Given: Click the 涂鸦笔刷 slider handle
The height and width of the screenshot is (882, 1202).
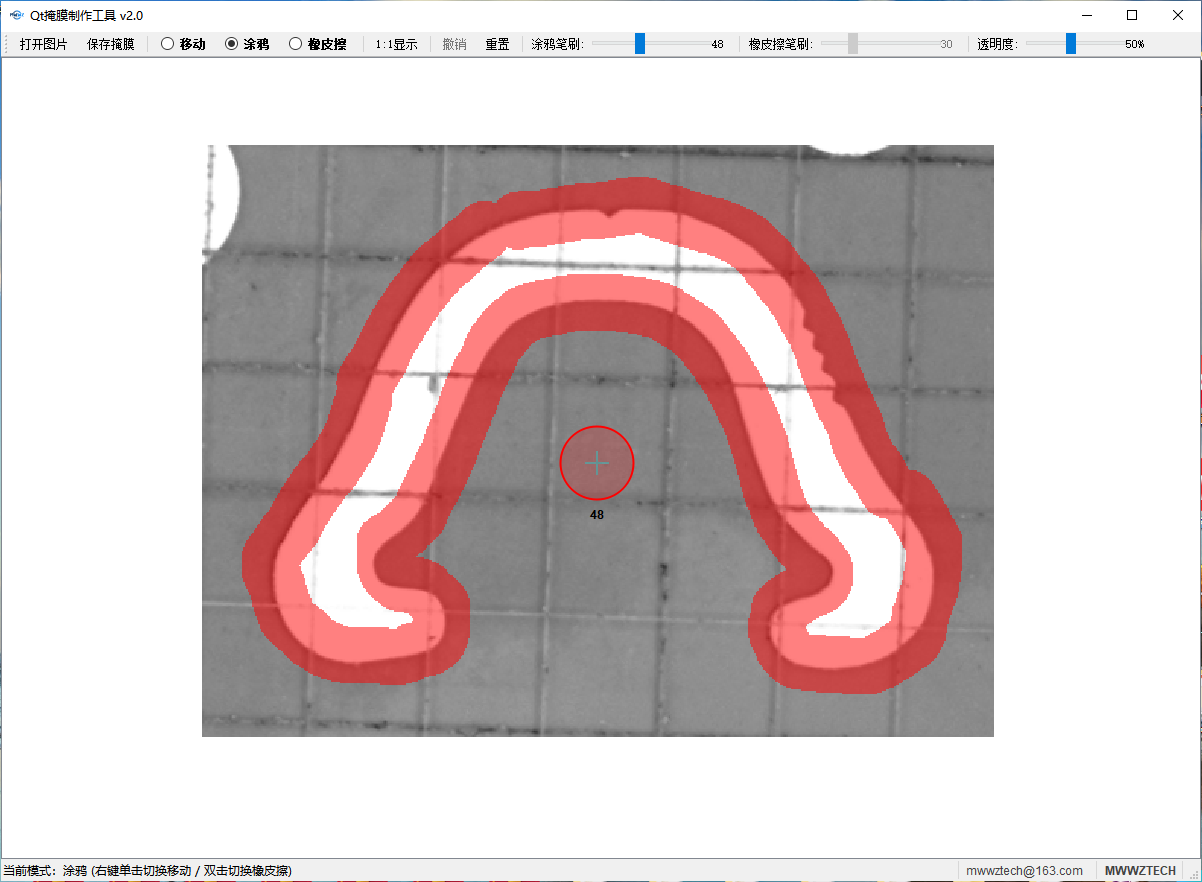Looking at the screenshot, I should click(640, 44).
